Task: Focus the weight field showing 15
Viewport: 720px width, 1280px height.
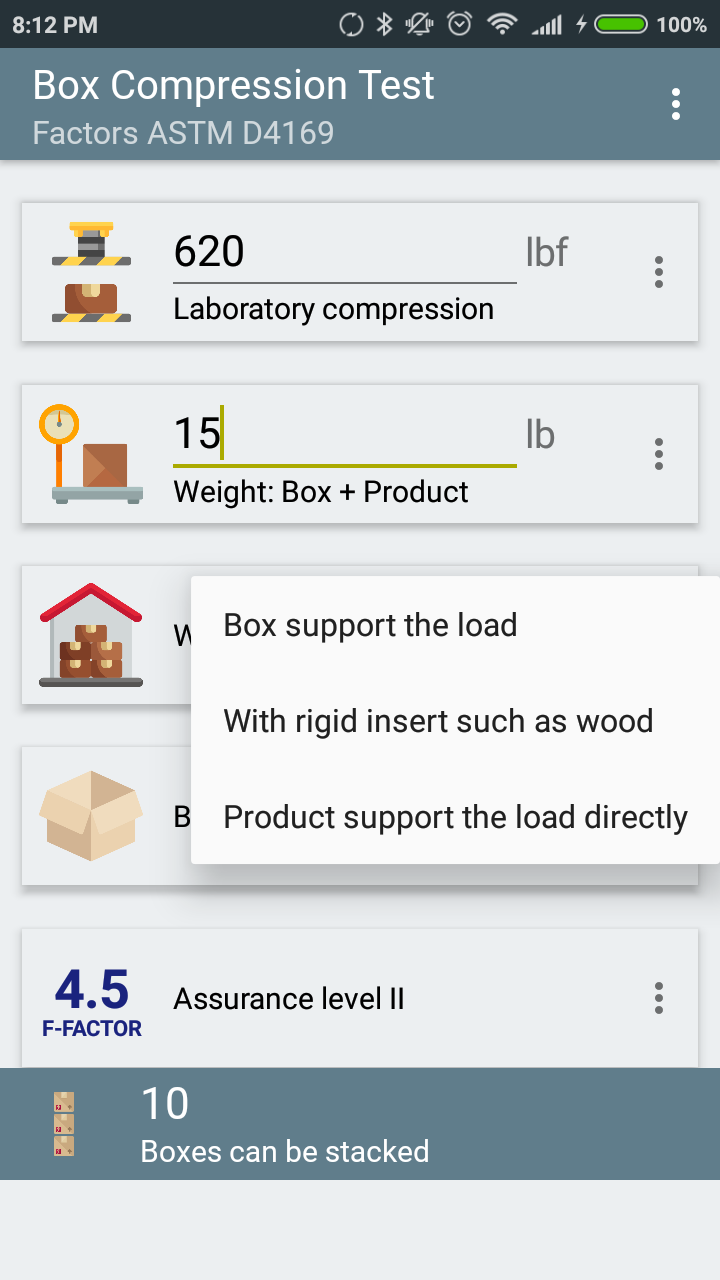Action: click(344, 435)
